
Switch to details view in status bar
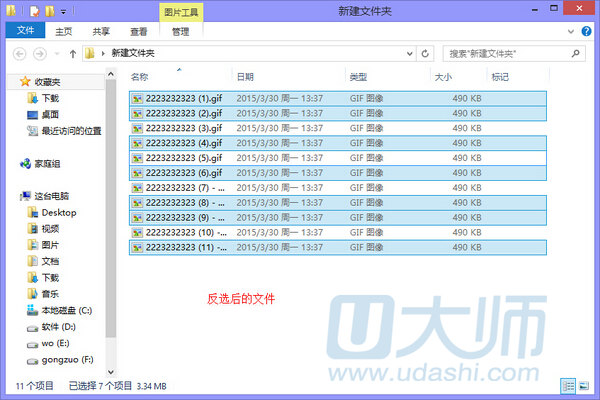point(568,386)
